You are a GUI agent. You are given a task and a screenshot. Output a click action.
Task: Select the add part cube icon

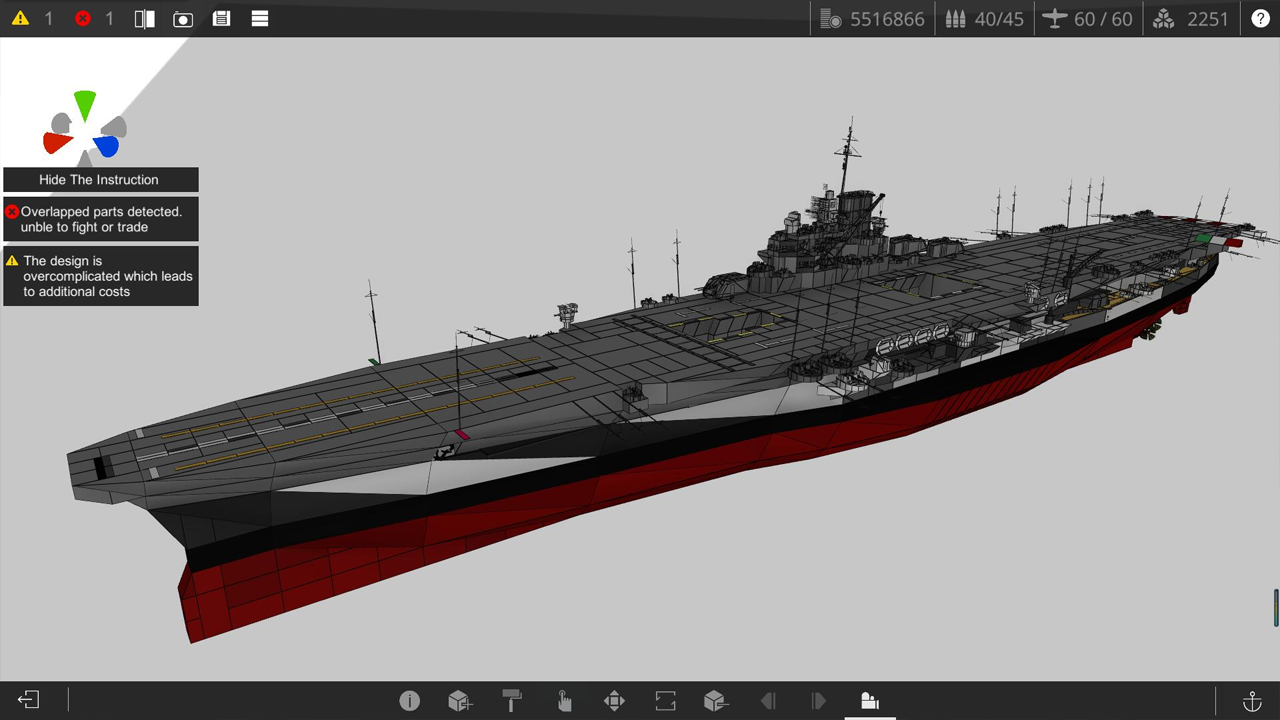pyautogui.click(x=460, y=700)
